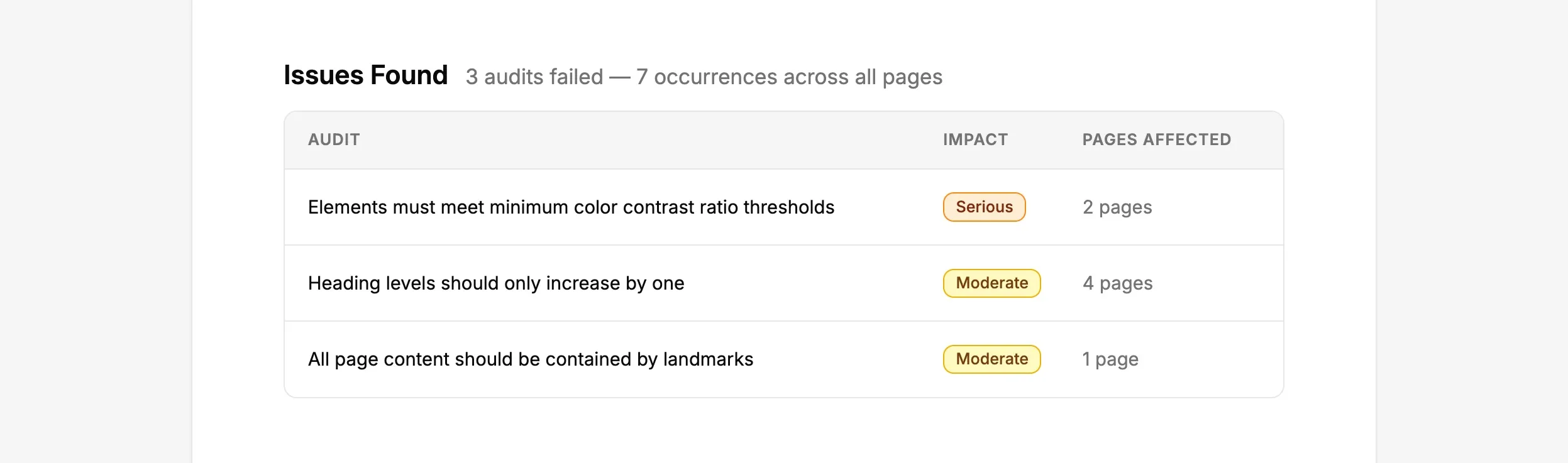Click the 2 pages link
The height and width of the screenshot is (463, 1568).
[1117, 207]
